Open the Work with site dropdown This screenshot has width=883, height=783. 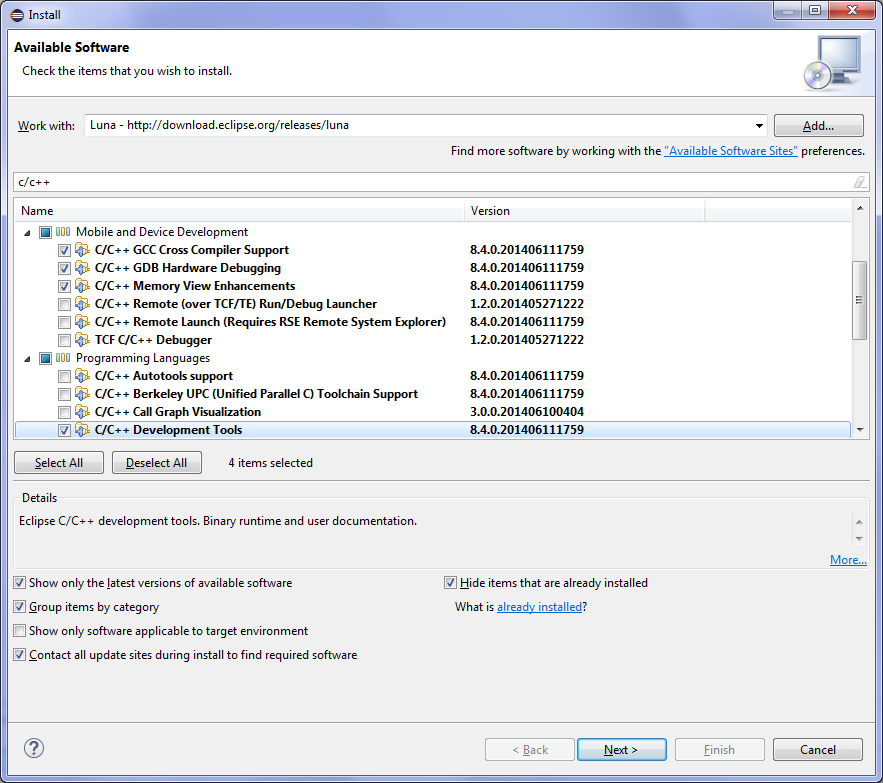[759, 126]
